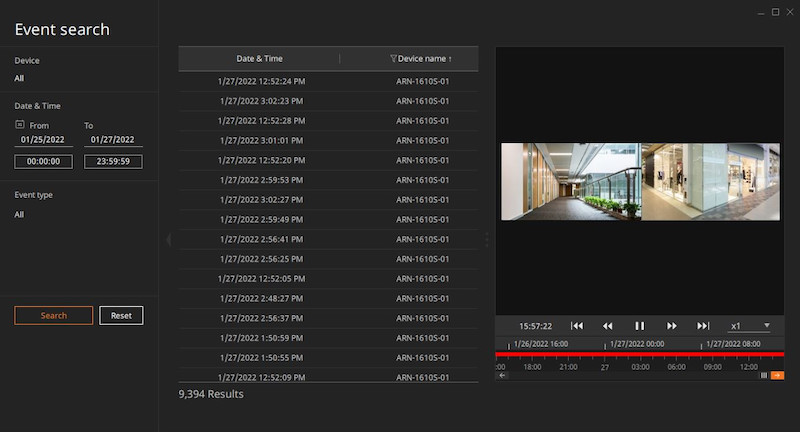800x432 pixels.
Task: Open the From date calendar icon
Action: coord(20,125)
